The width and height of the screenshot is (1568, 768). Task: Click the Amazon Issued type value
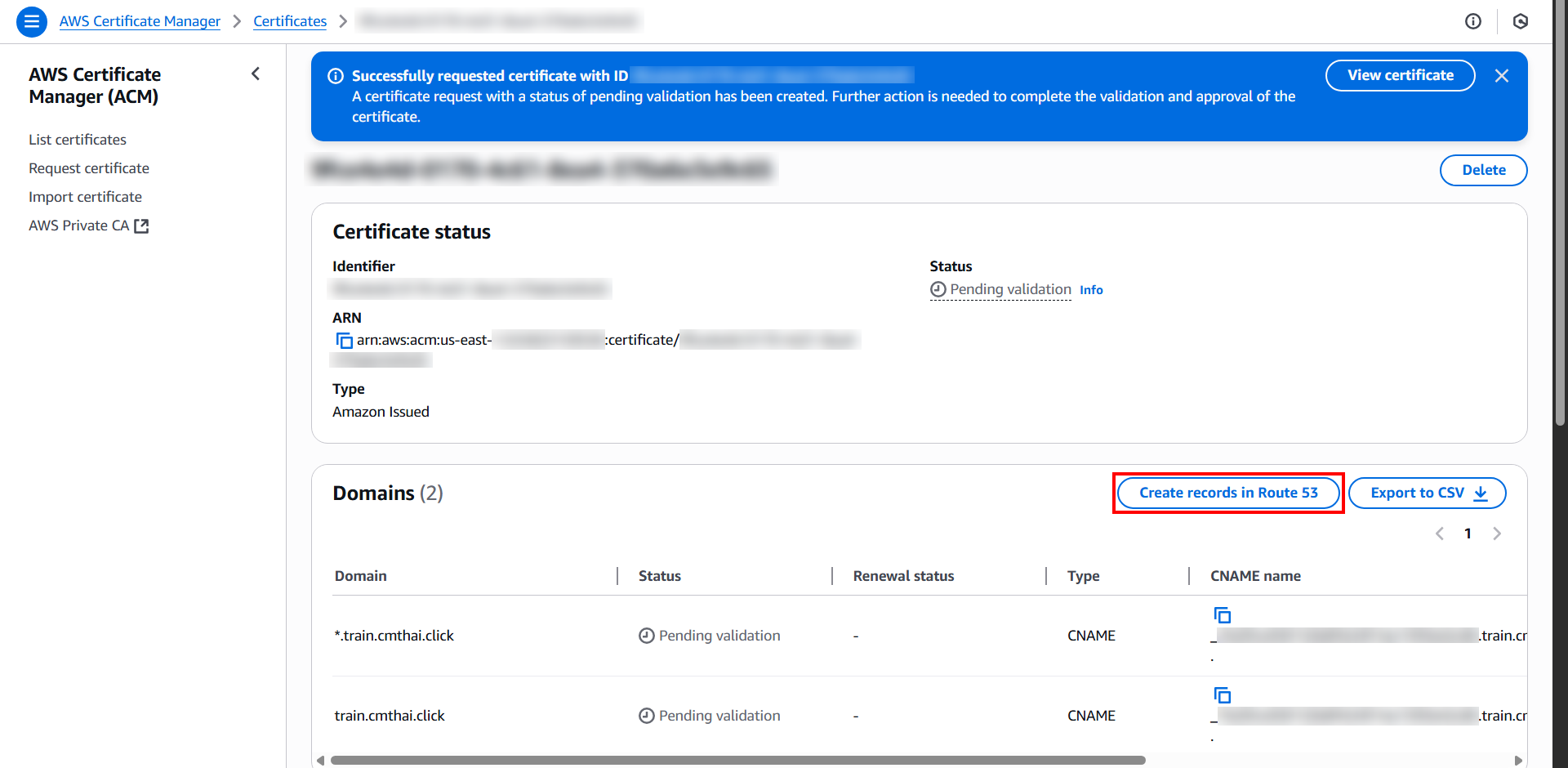(x=381, y=412)
